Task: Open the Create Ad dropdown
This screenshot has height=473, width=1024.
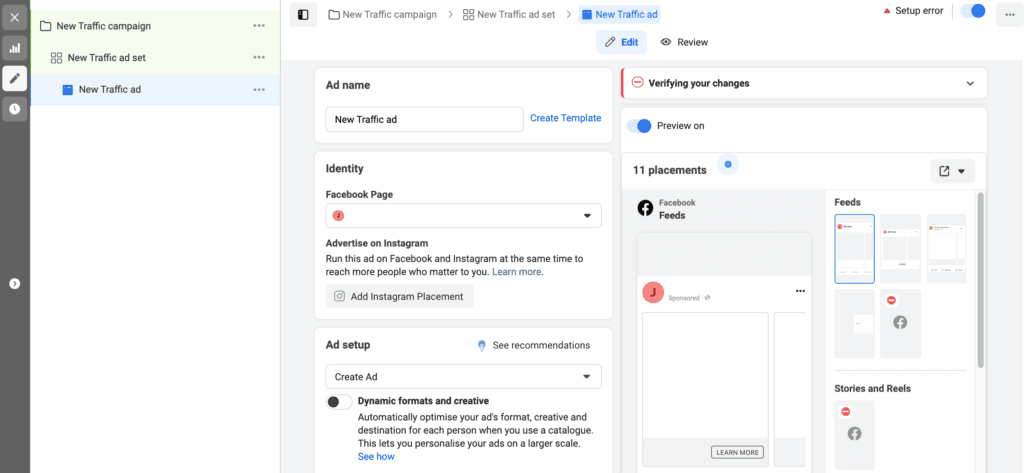Action: click(463, 377)
